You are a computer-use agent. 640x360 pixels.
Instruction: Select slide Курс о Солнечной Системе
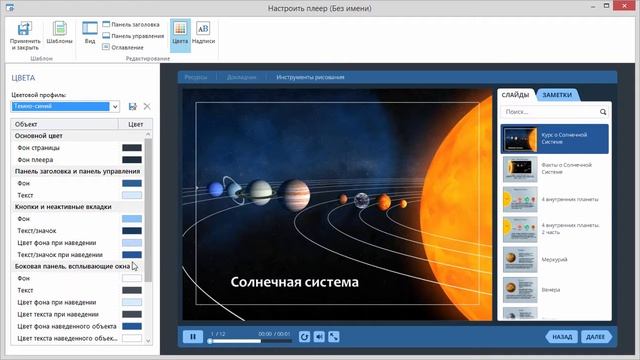pos(555,139)
